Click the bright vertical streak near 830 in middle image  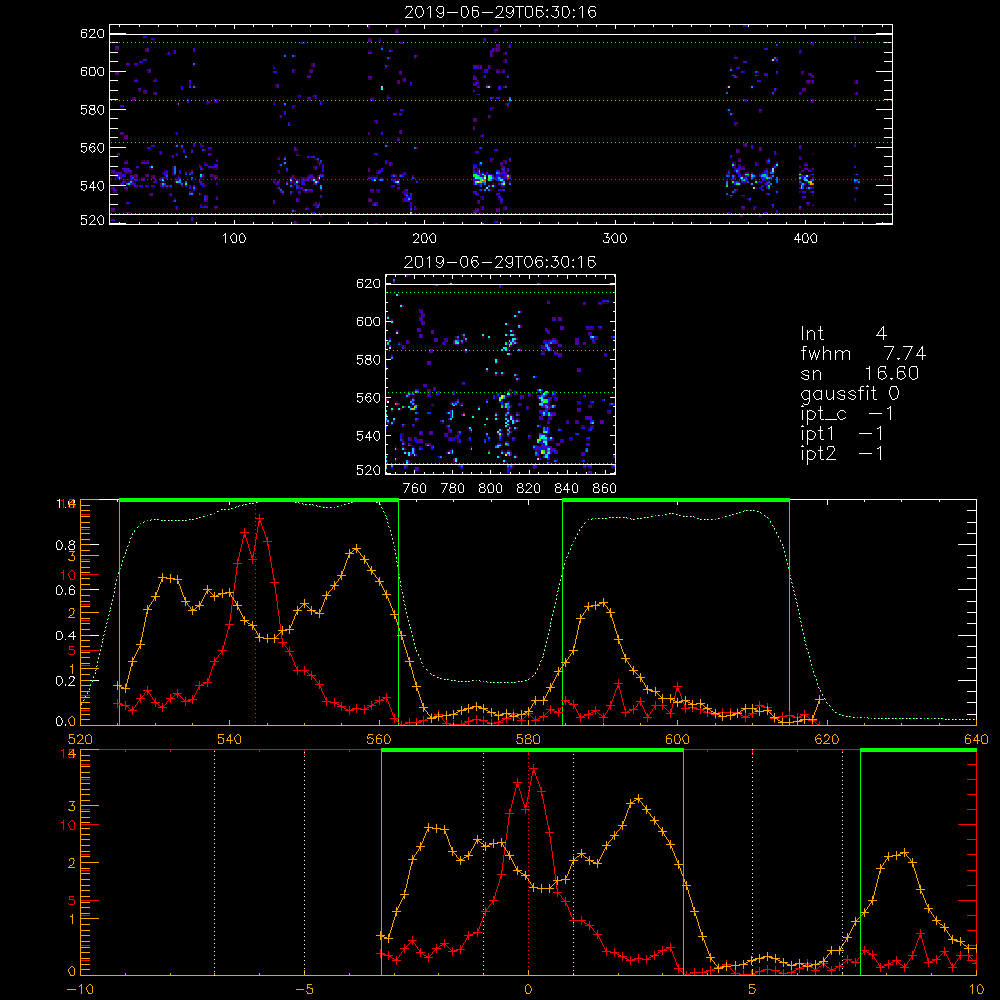tap(543, 424)
